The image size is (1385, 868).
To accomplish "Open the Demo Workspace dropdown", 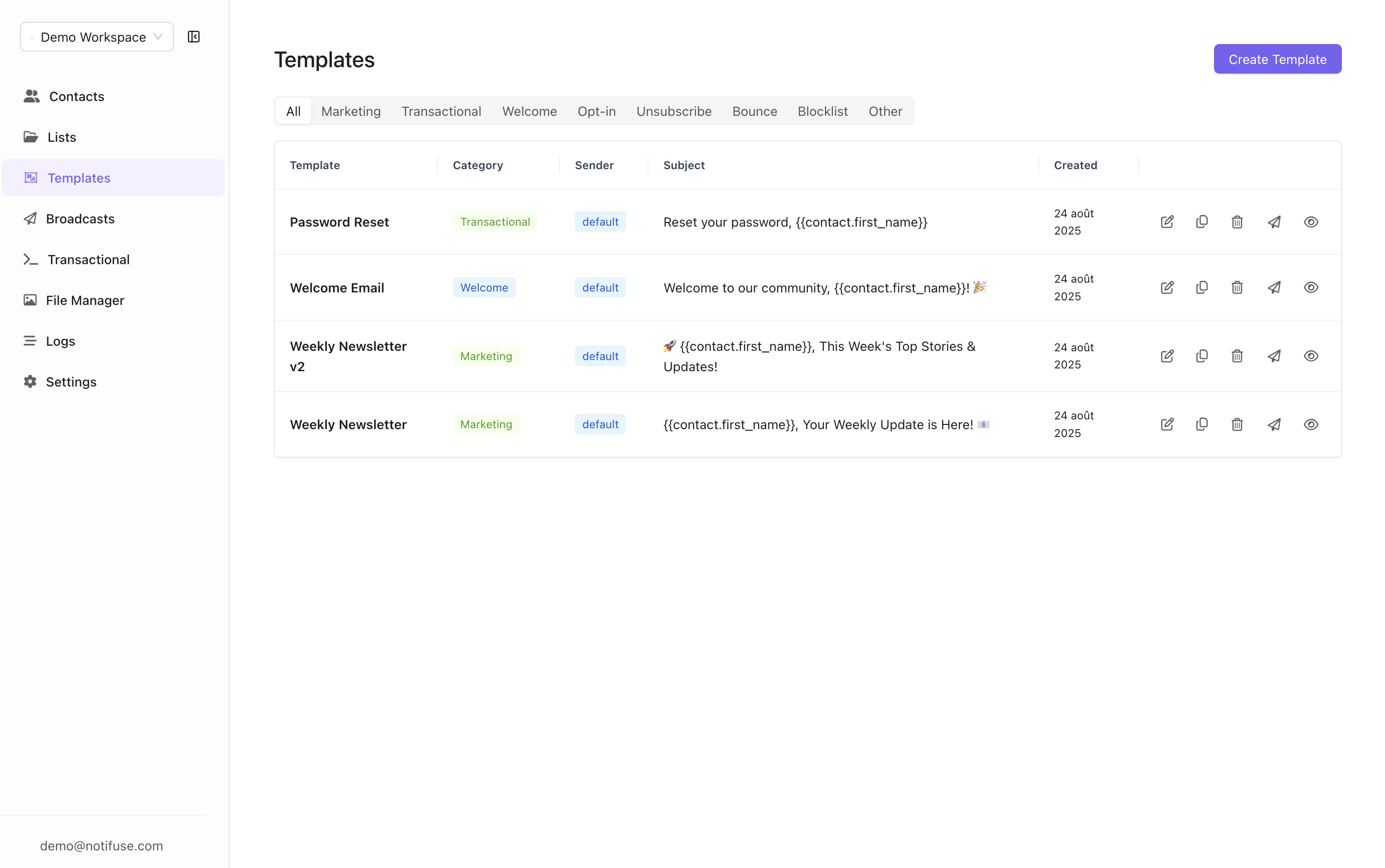I will 96,37.
